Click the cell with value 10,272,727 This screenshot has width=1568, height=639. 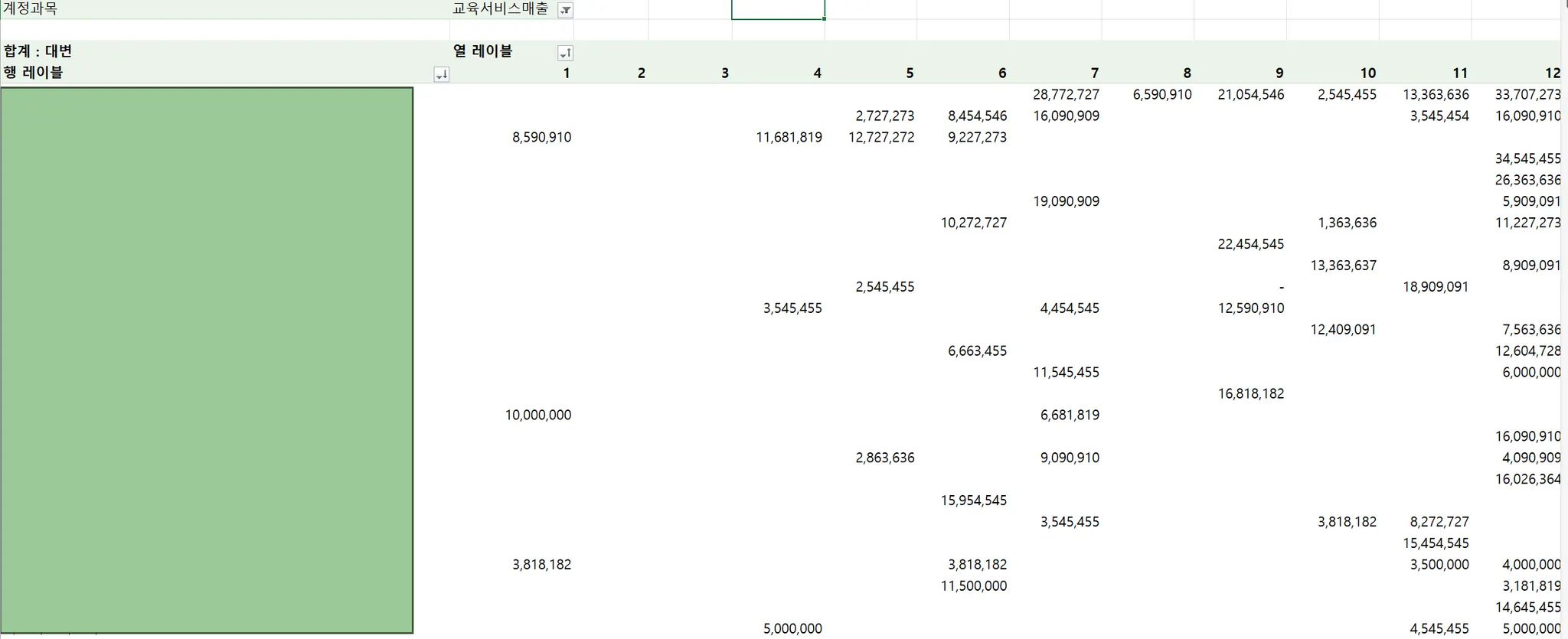974,223
